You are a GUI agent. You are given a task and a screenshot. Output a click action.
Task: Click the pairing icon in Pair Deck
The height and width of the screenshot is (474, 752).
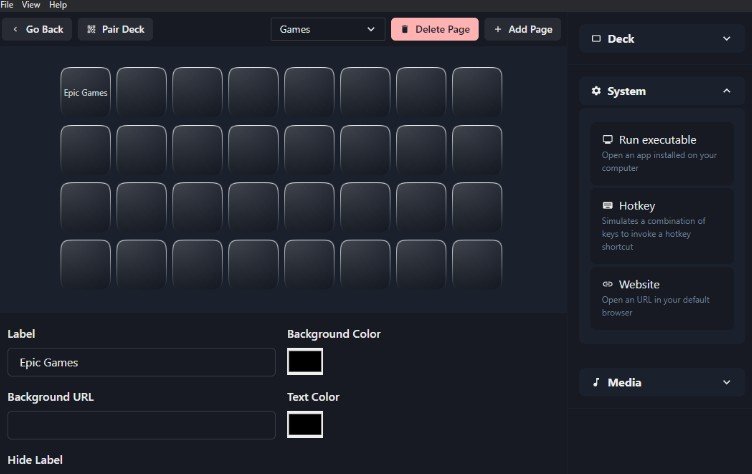coord(91,29)
